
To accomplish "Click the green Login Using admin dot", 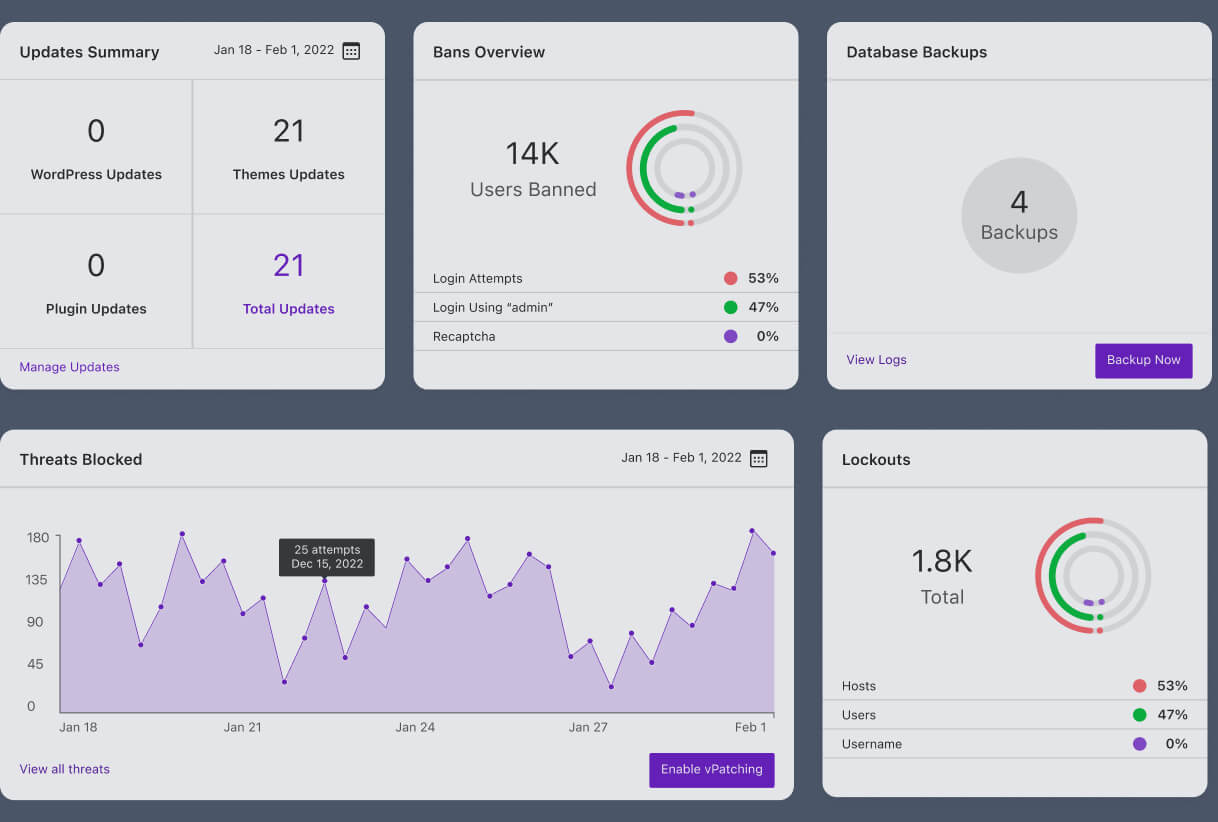I will tap(730, 308).
